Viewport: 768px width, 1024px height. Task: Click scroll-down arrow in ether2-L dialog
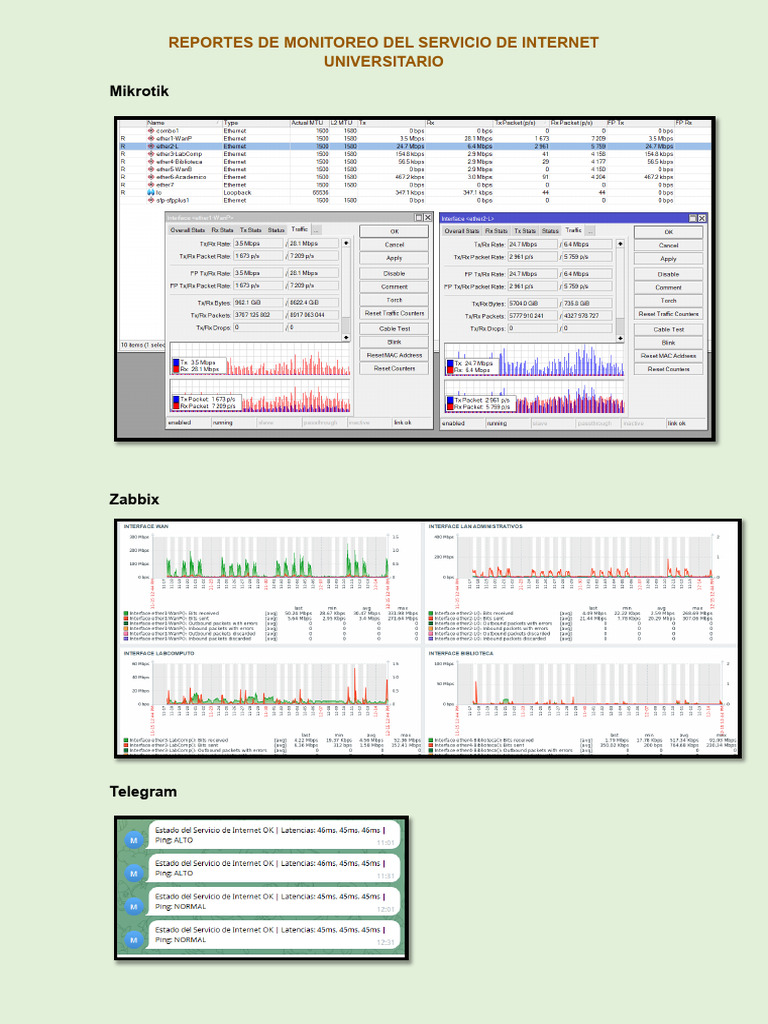(620, 338)
